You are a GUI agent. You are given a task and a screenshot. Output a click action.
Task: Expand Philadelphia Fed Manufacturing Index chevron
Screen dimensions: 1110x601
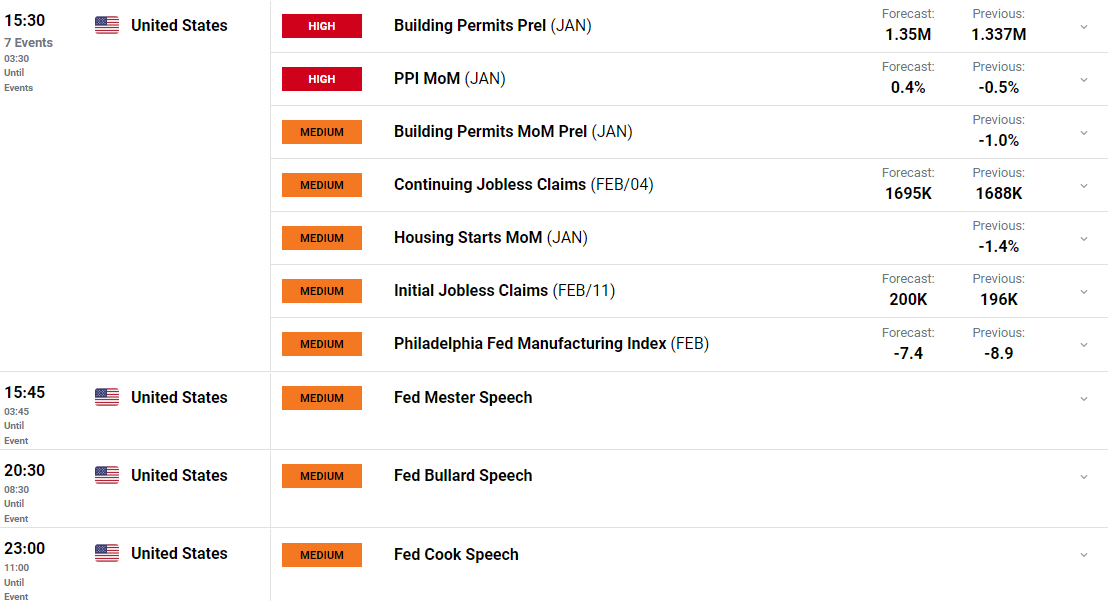click(x=1084, y=345)
